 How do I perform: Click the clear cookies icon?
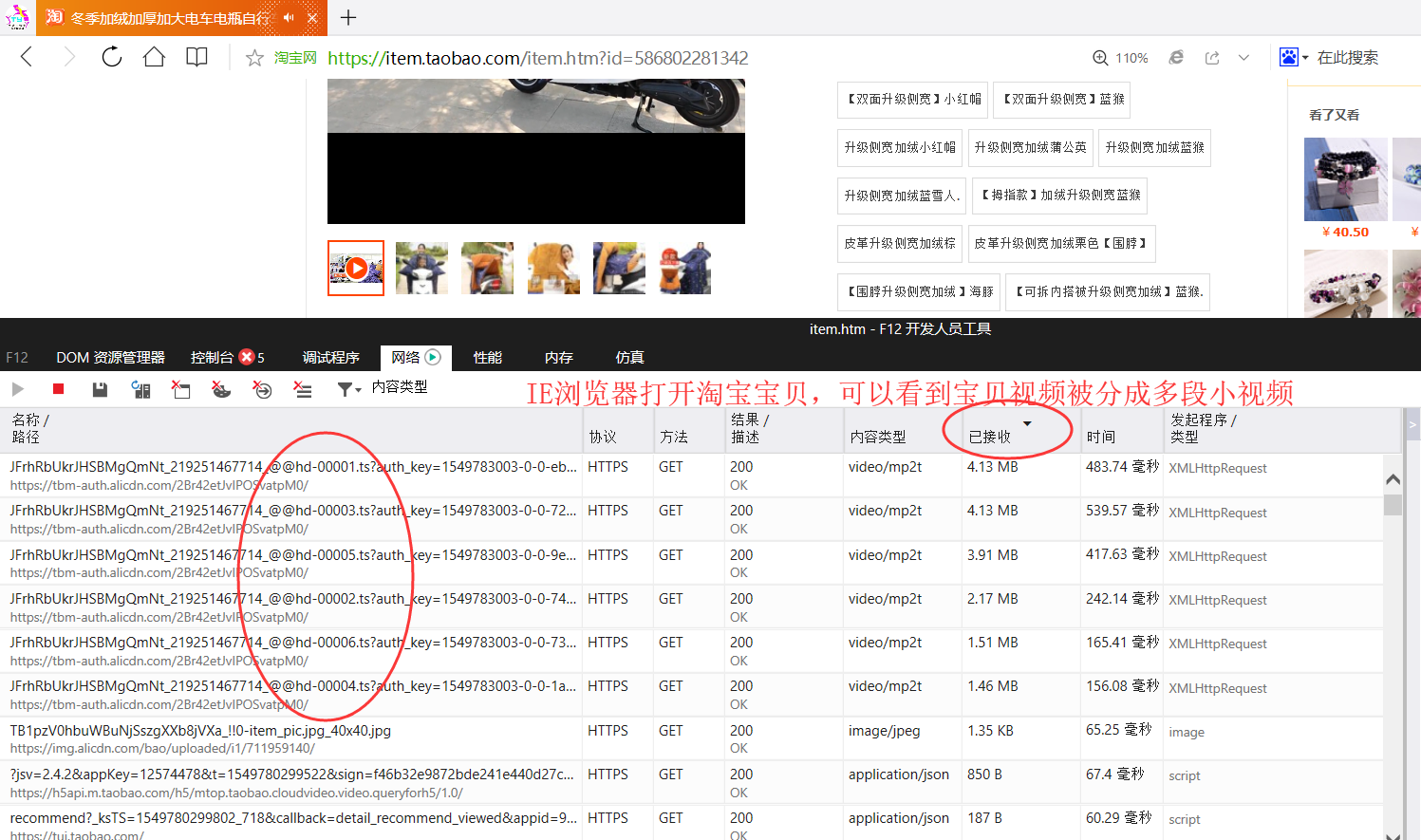[221, 389]
